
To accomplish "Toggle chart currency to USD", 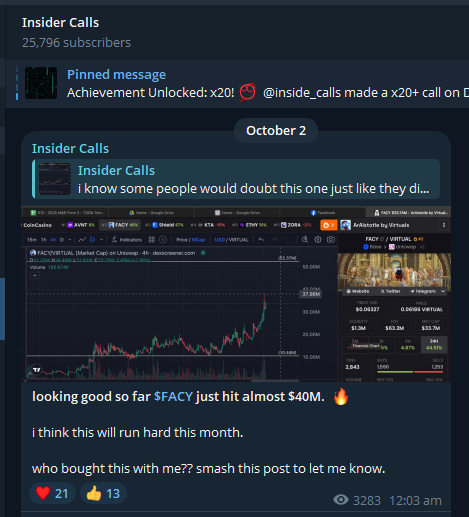I will click(x=219, y=240).
